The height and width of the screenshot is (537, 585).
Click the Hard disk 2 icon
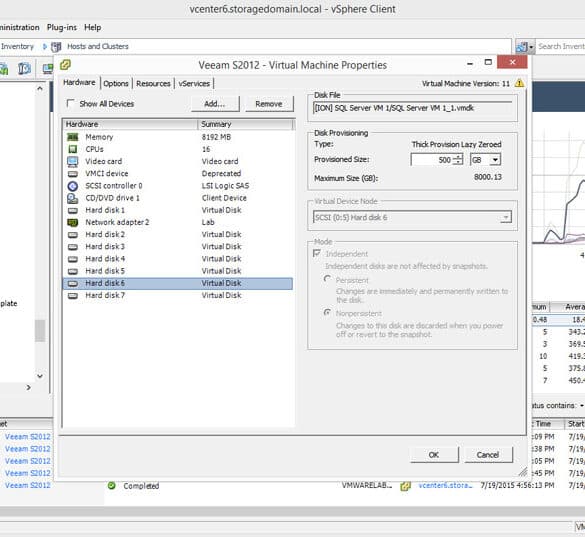(x=73, y=235)
